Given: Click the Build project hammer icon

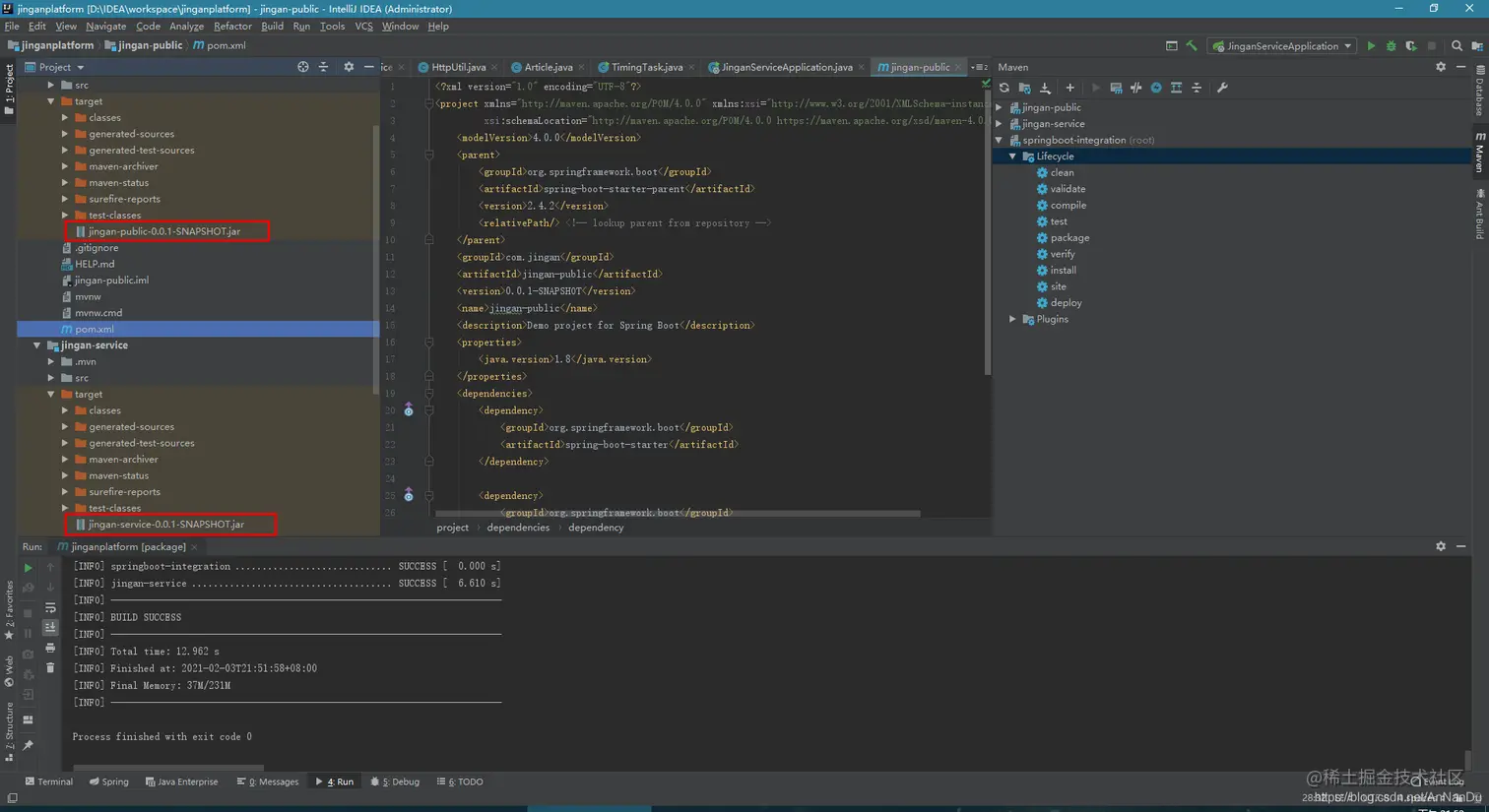Looking at the screenshot, I should [x=1192, y=46].
